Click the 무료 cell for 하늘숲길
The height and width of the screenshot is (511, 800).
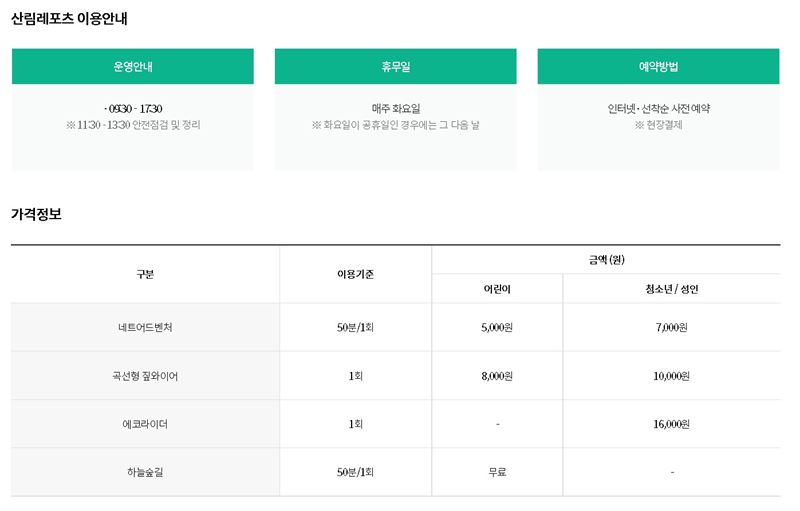click(497, 472)
